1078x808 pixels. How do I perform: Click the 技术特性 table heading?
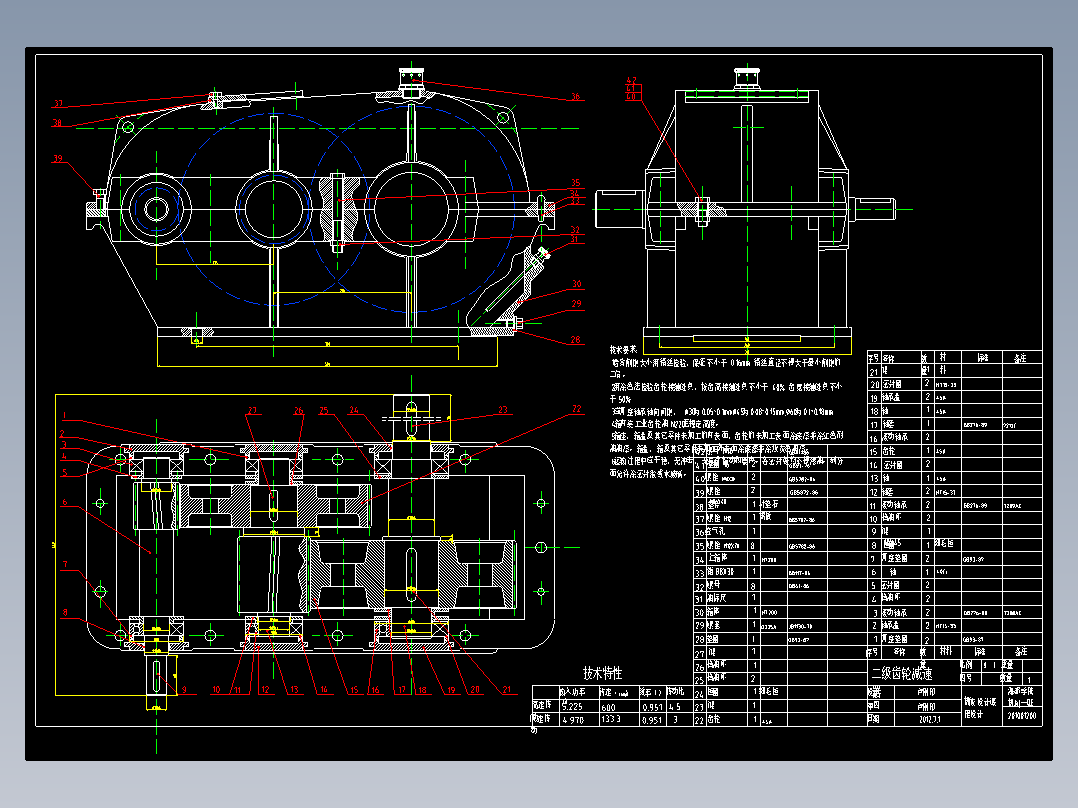(603, 673)
